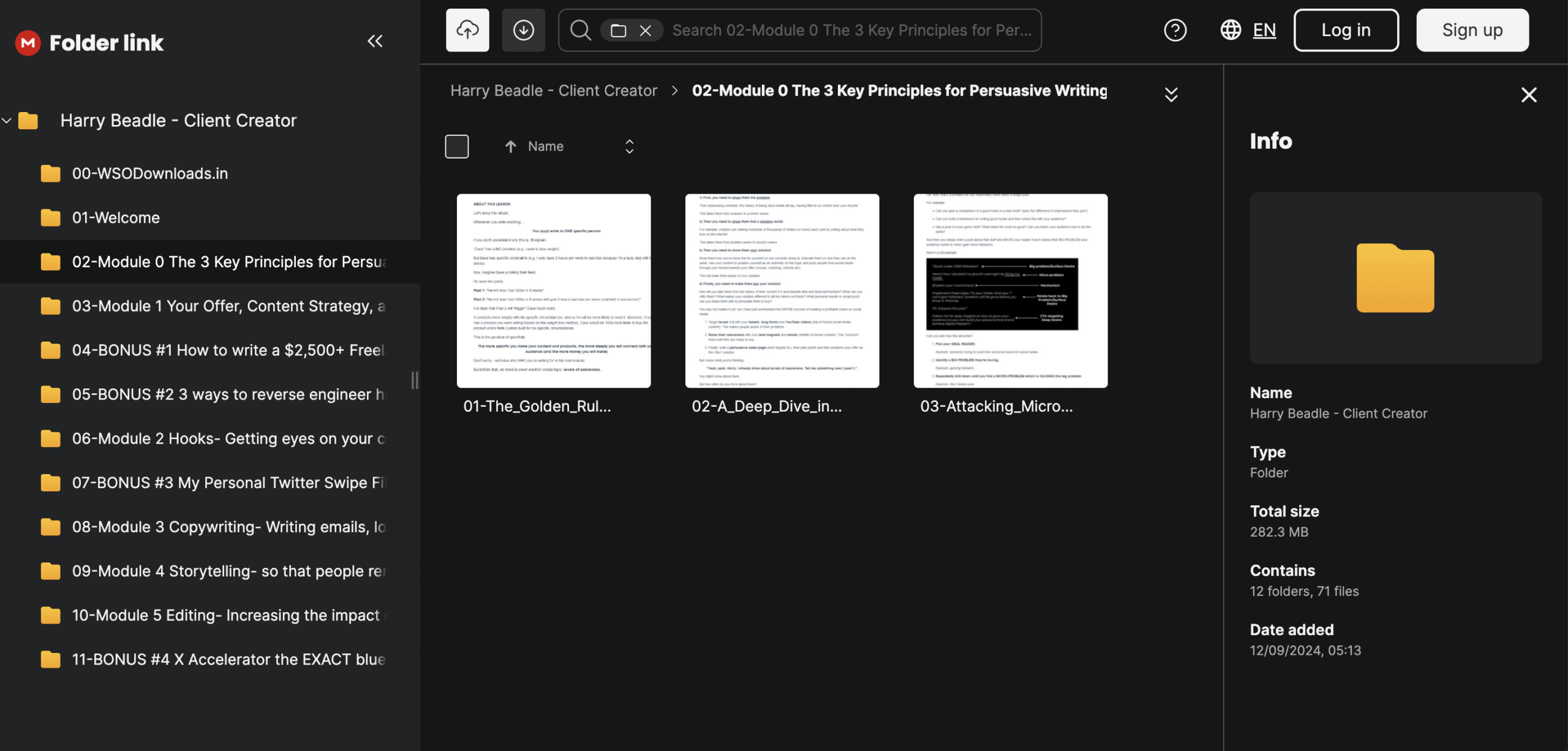This screenshot has height=751, width=1568.
Task: Collapse the Harry Beadle - Client Creator tree
Action: [x=7, y=121]
